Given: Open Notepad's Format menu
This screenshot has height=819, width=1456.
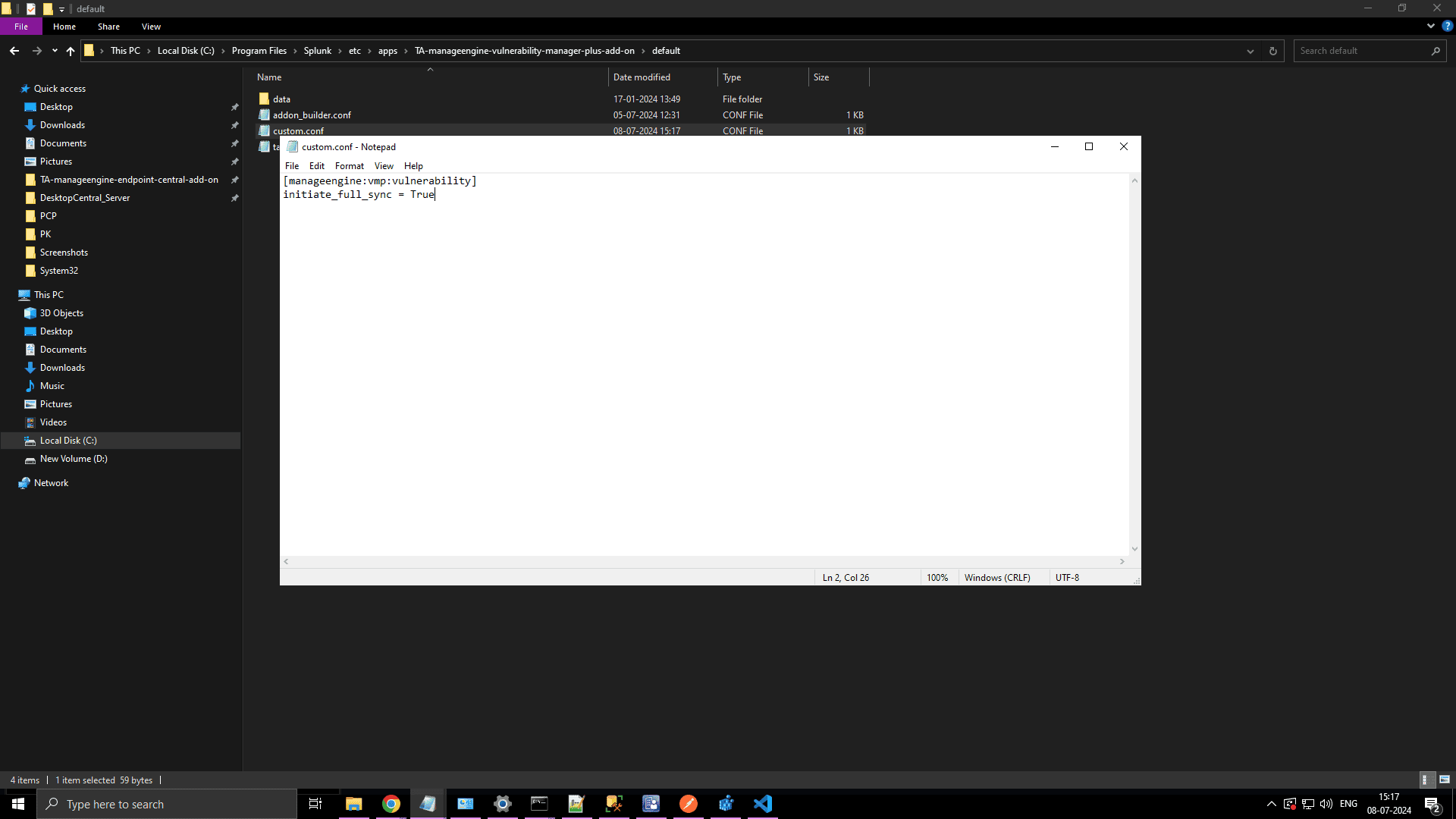Looking at the screenshot, I should (x=349, y=166).
